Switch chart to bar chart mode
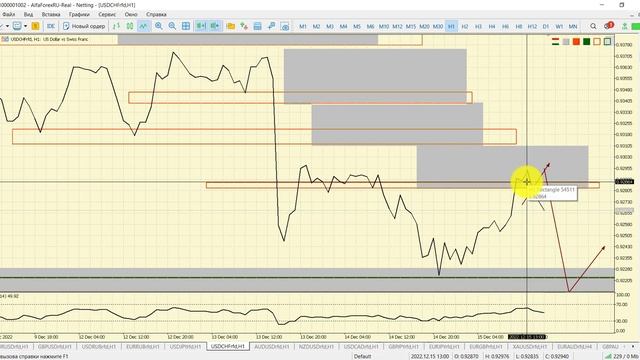The height and width of the screenshot is (360, 640). coord(116,26)
